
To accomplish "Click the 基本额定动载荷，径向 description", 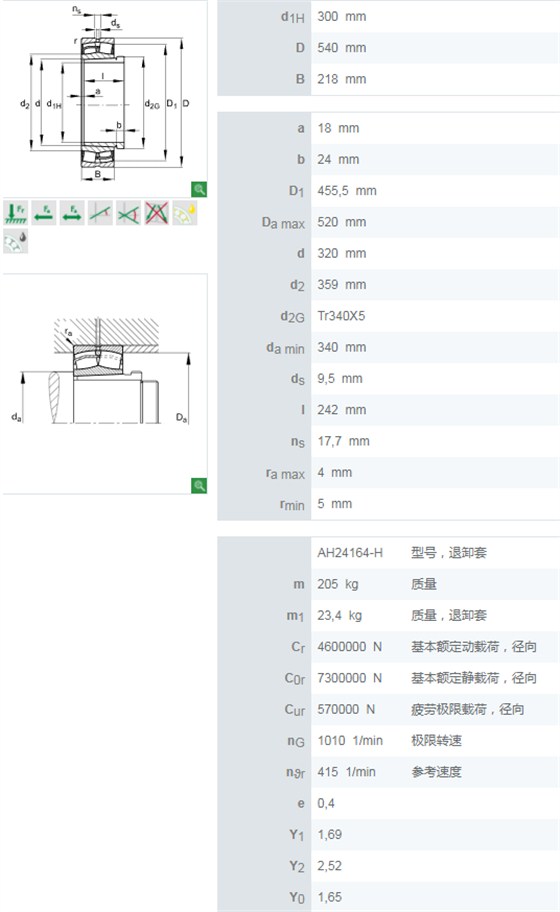I will (x=473, y=647).
